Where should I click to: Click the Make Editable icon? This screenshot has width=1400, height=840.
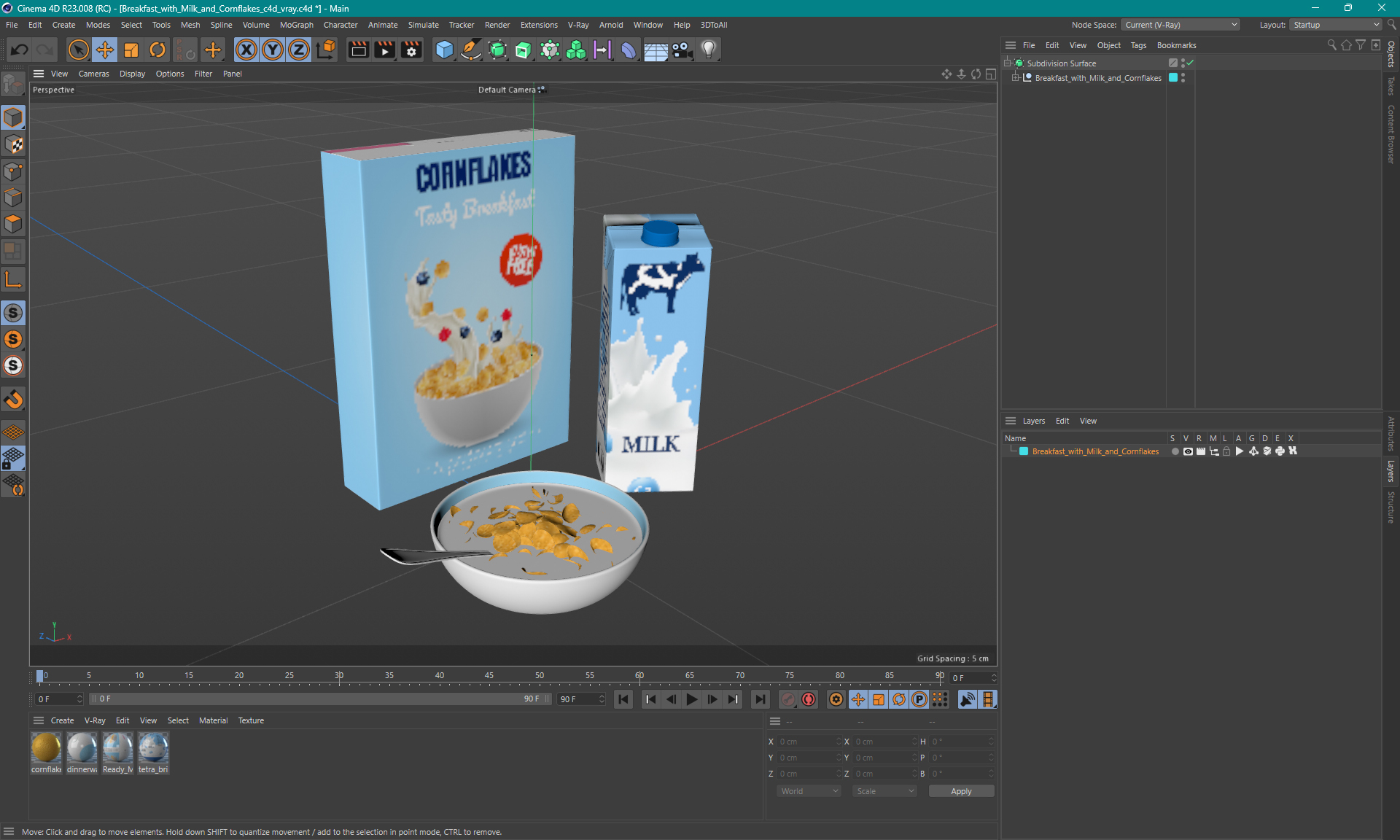(13, 85)
